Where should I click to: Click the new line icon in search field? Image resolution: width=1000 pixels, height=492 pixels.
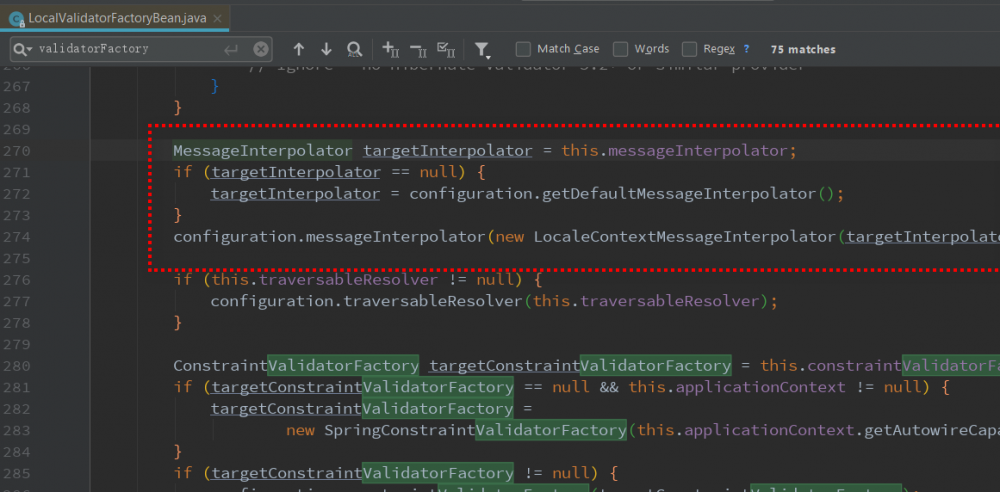232,49
